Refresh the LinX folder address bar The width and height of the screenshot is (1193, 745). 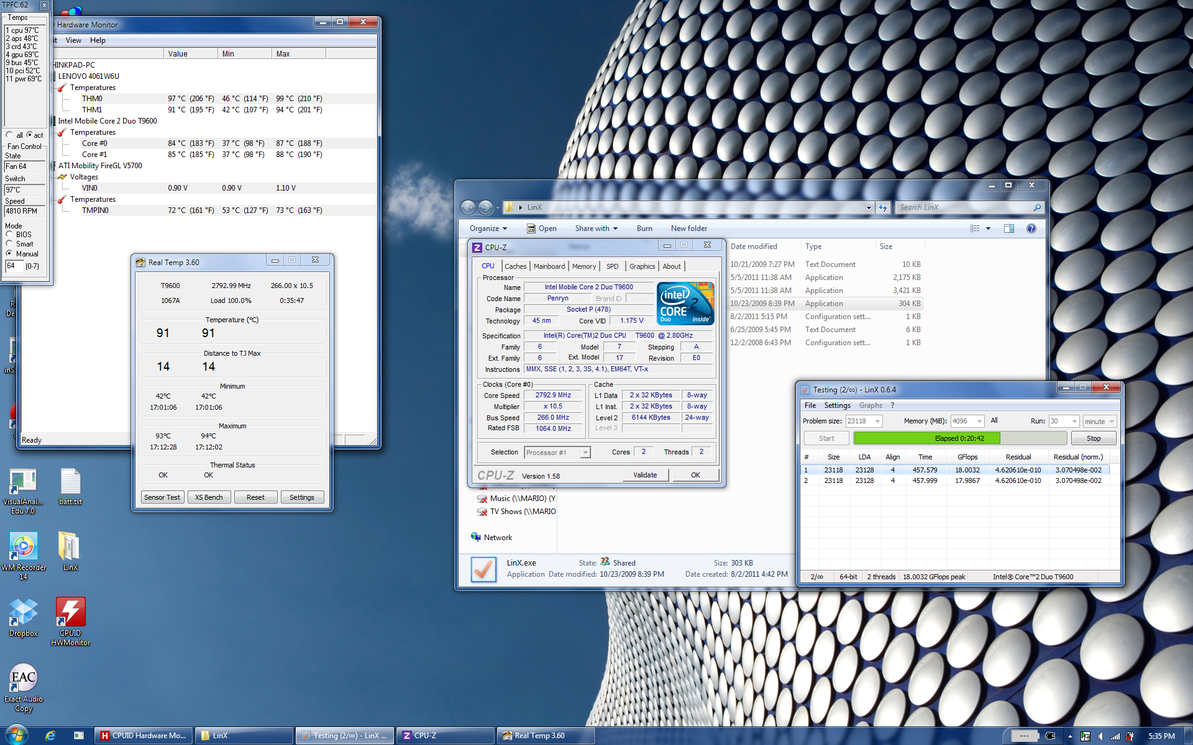click(x=883, y=207)
